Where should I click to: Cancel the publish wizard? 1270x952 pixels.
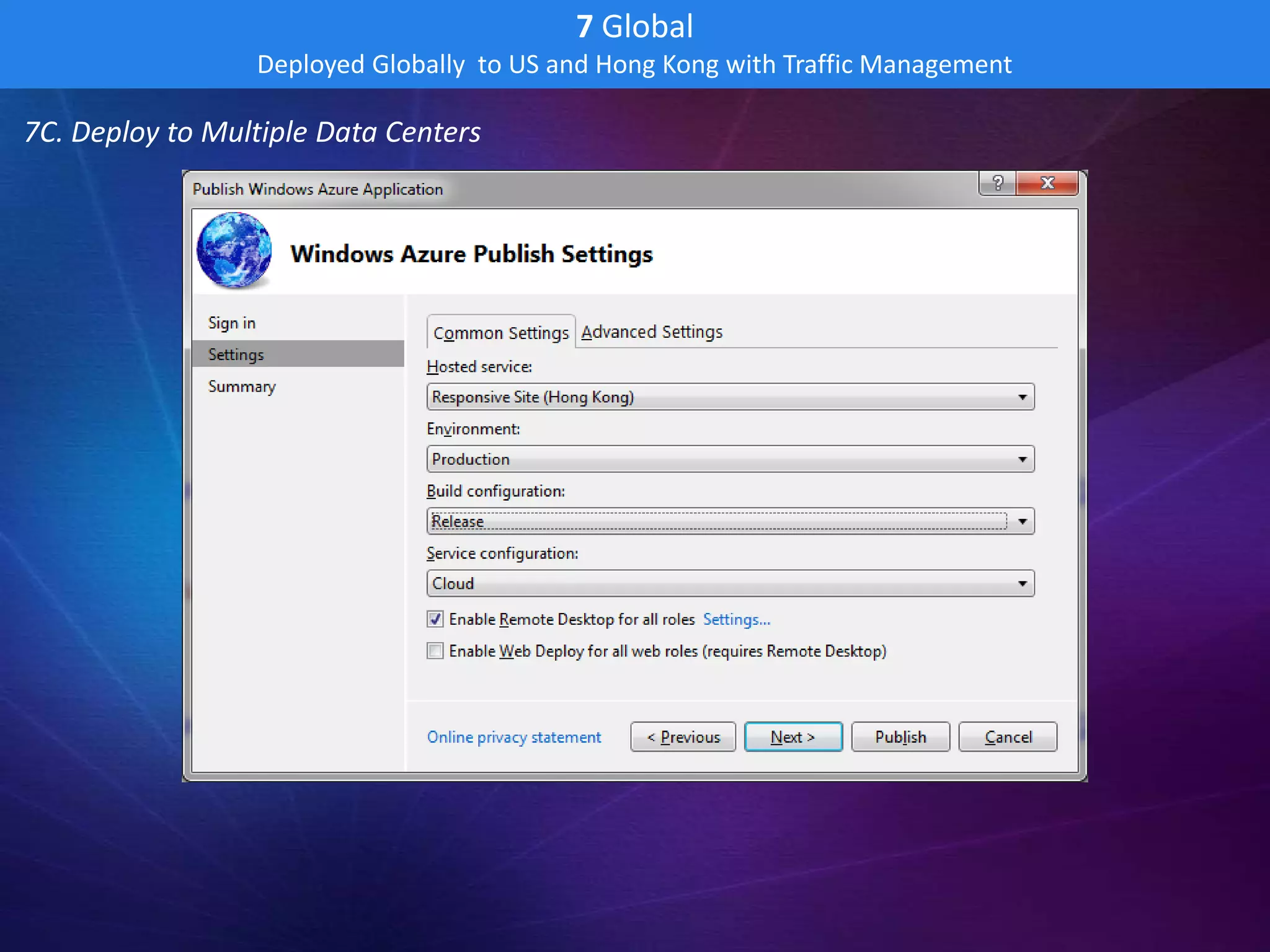pos(1008,737)
